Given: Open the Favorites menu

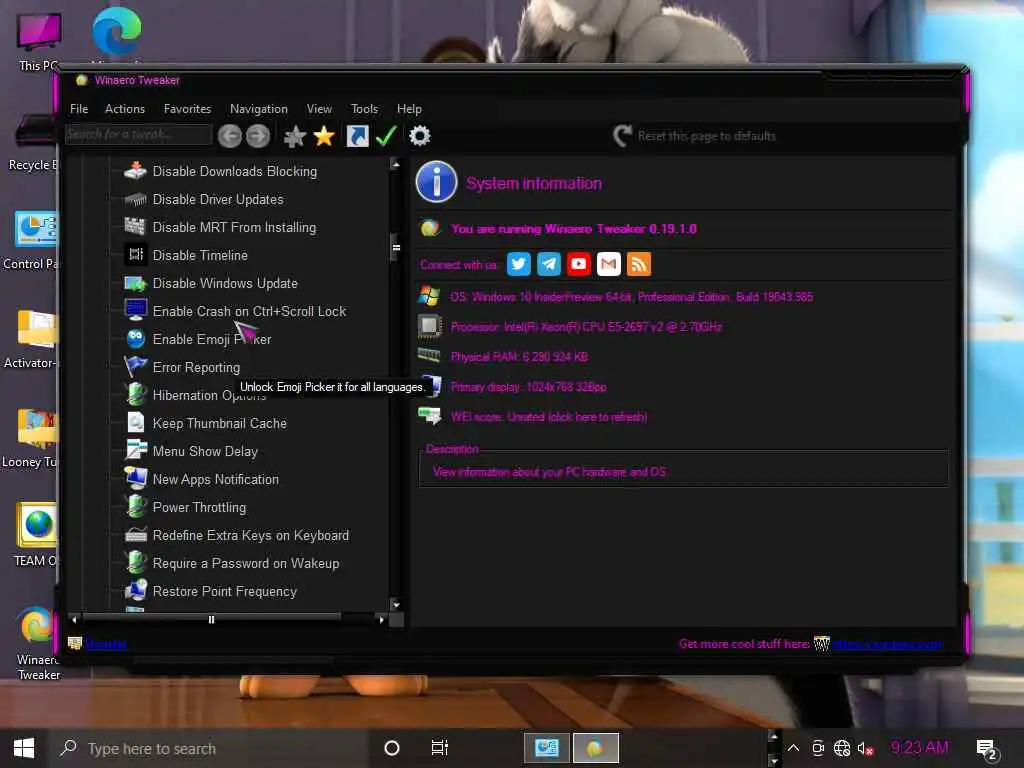Looking at the screenshot, I should coord(187,108).
